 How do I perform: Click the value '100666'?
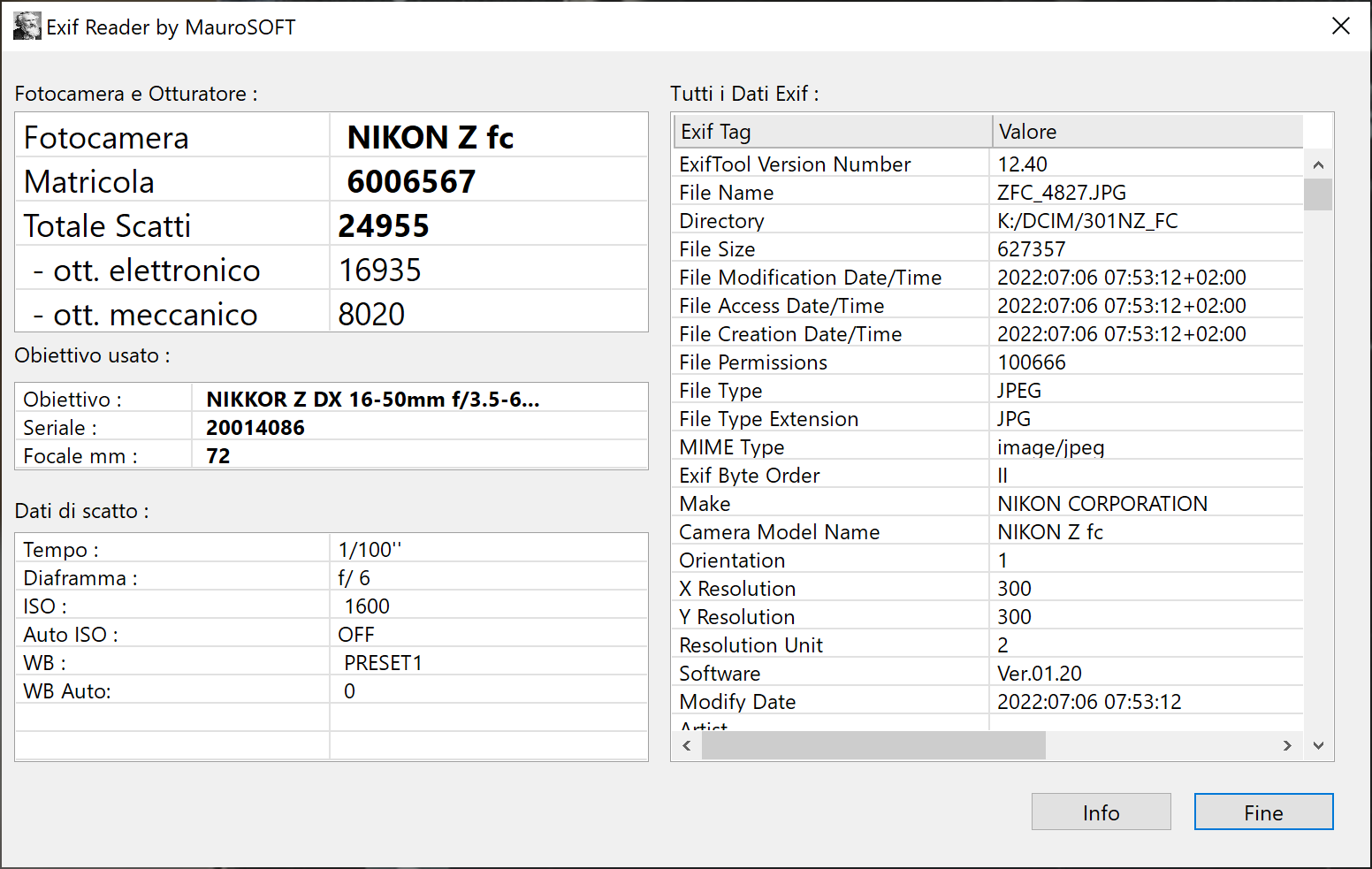1031,362
